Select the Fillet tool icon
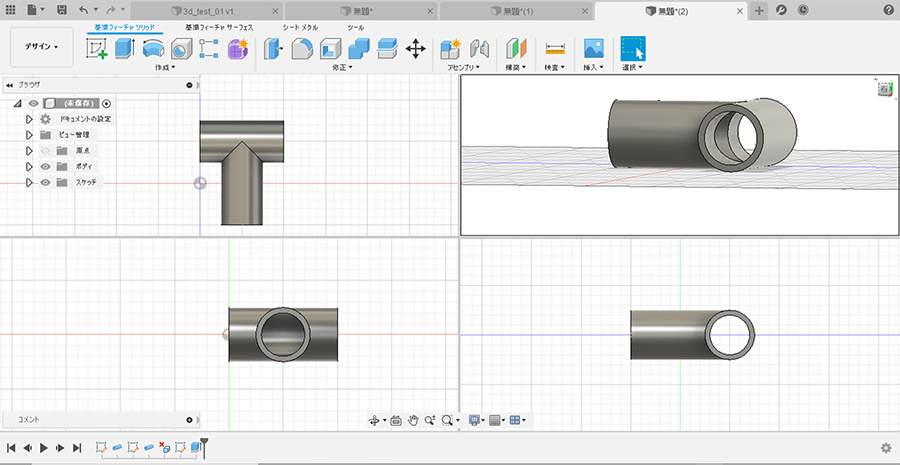 [302, 48]
